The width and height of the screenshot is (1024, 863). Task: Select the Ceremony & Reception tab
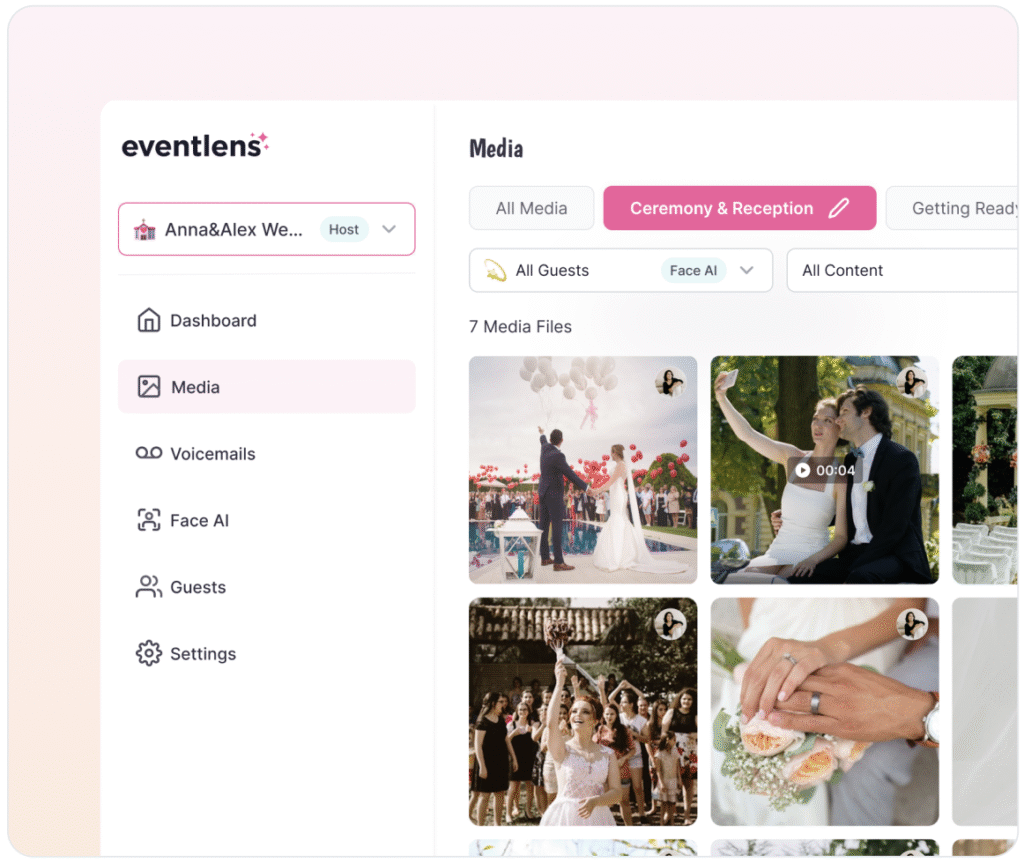722,208
